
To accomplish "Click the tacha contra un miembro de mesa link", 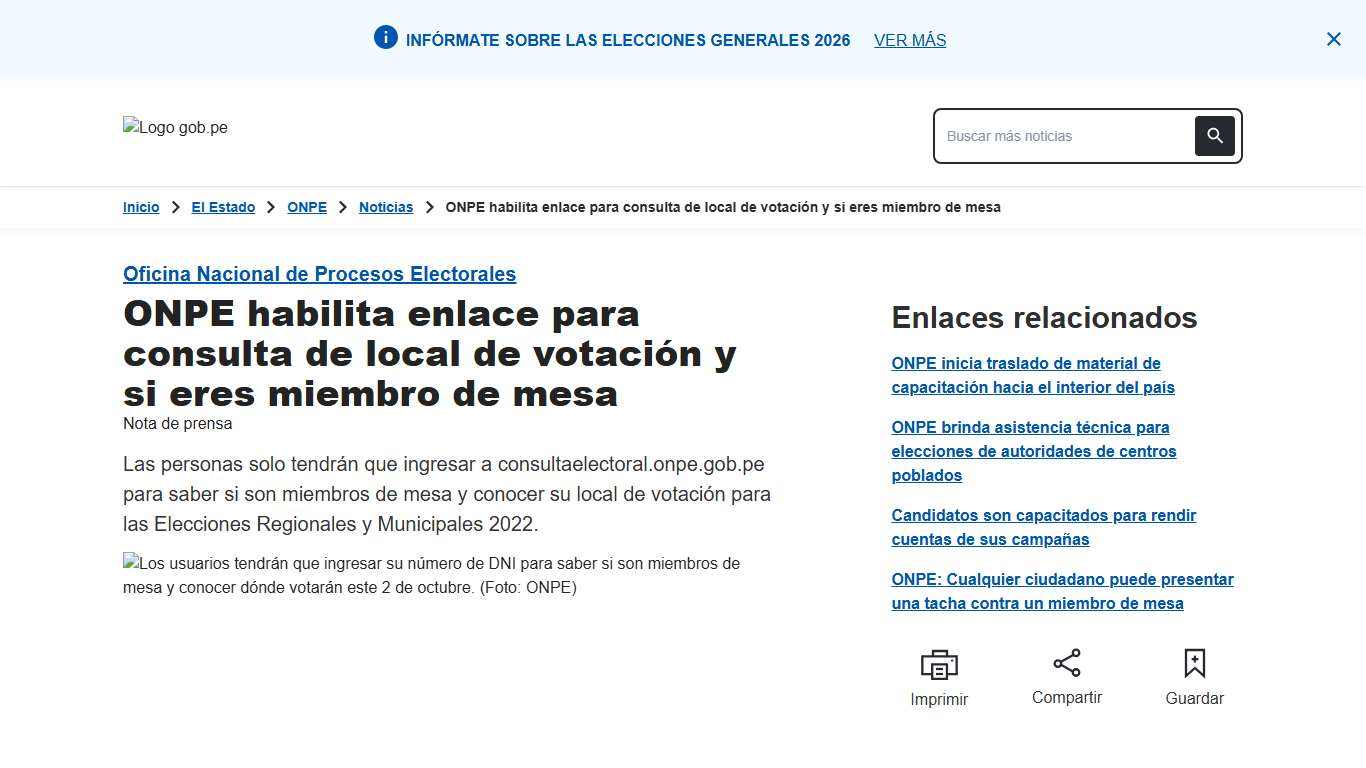I will [x=1062, y=591].
